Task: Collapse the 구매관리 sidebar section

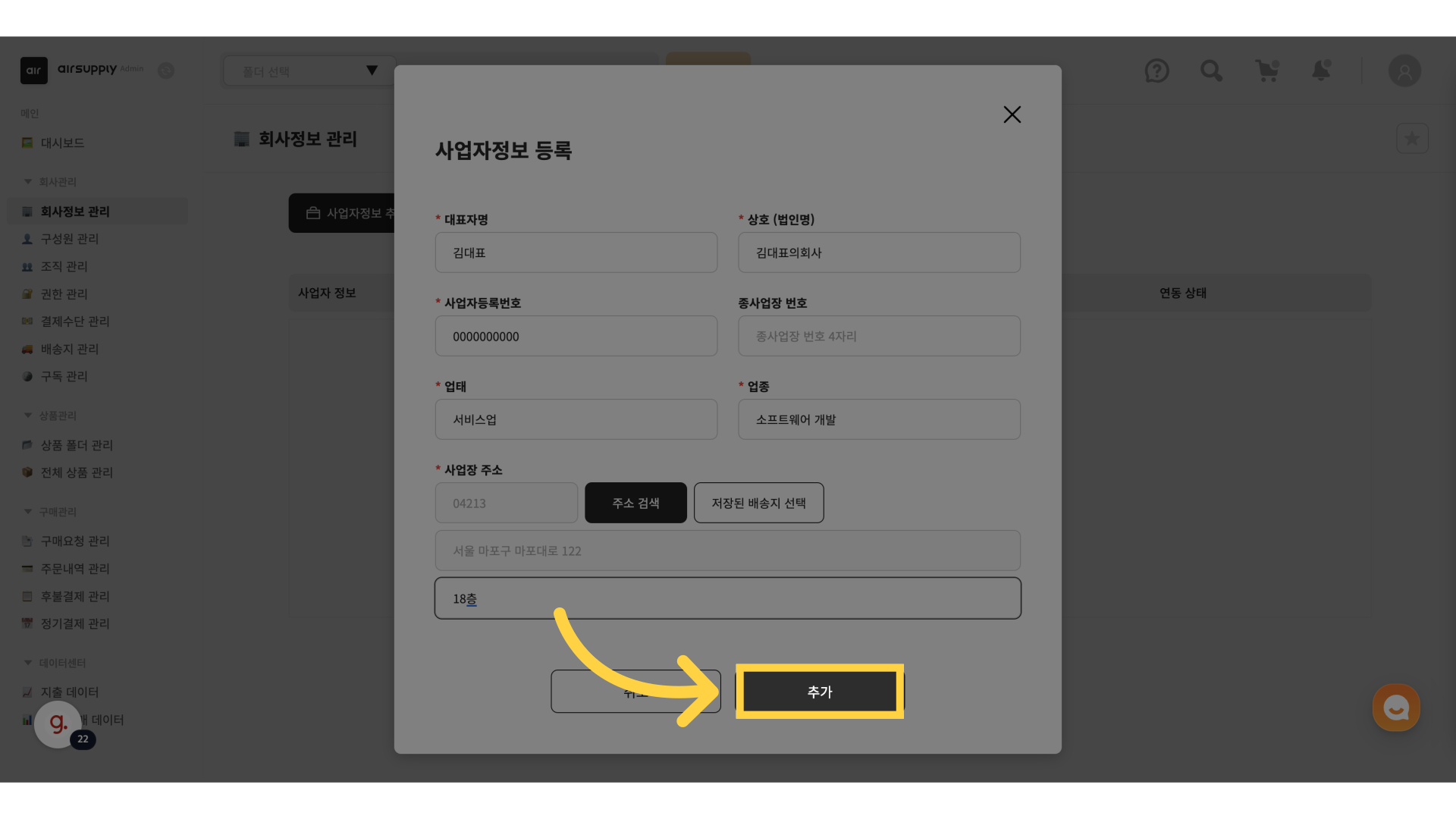Action: [x=28, y=512]
